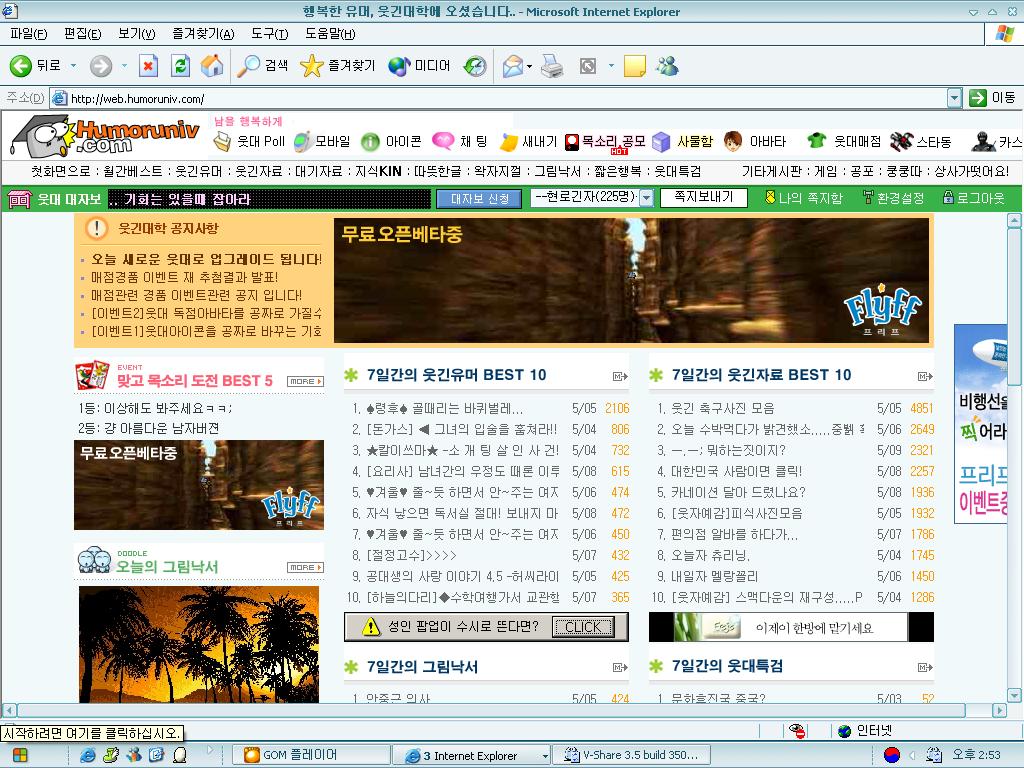Open the Search magnifier toolbar button
The image size is (1024, 768).
pyautogui.click(x=263, y=65)
